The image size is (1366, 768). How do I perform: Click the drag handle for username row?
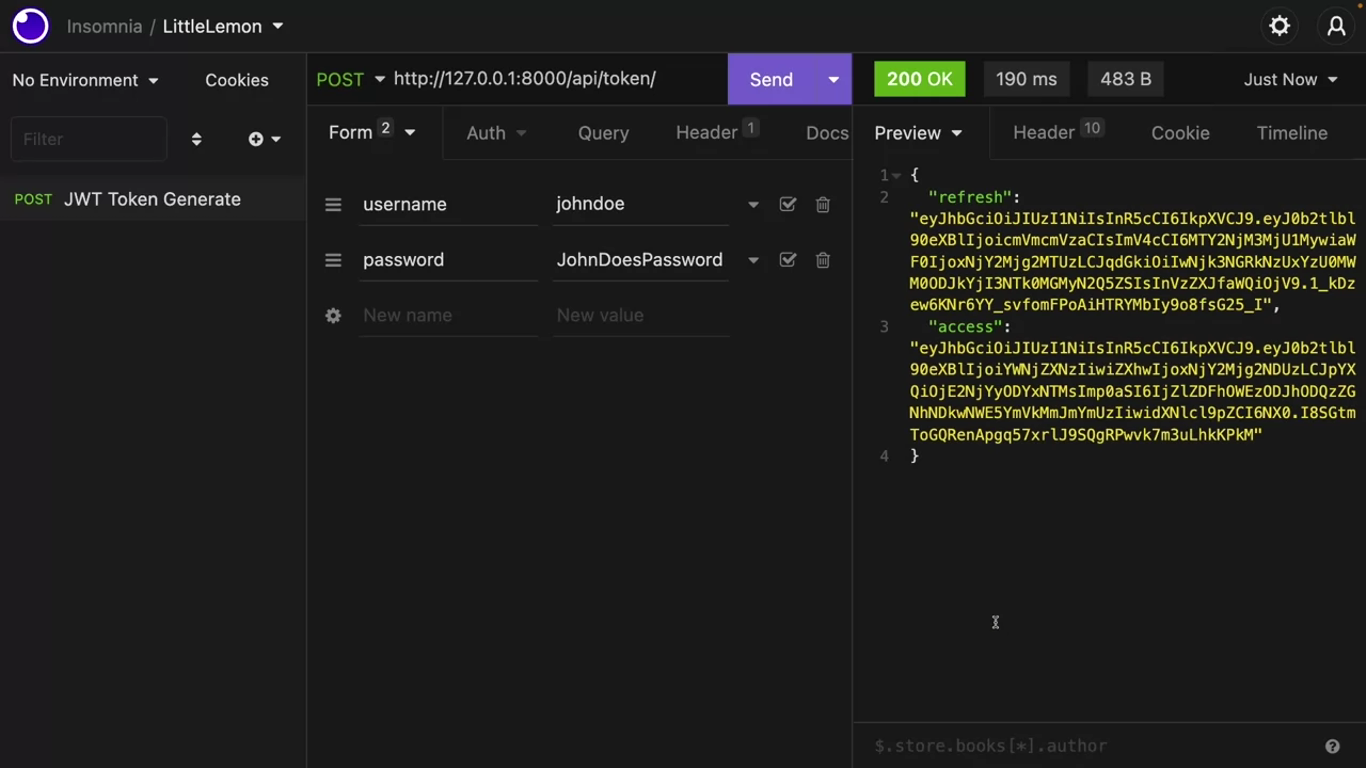tap(333, 204)
